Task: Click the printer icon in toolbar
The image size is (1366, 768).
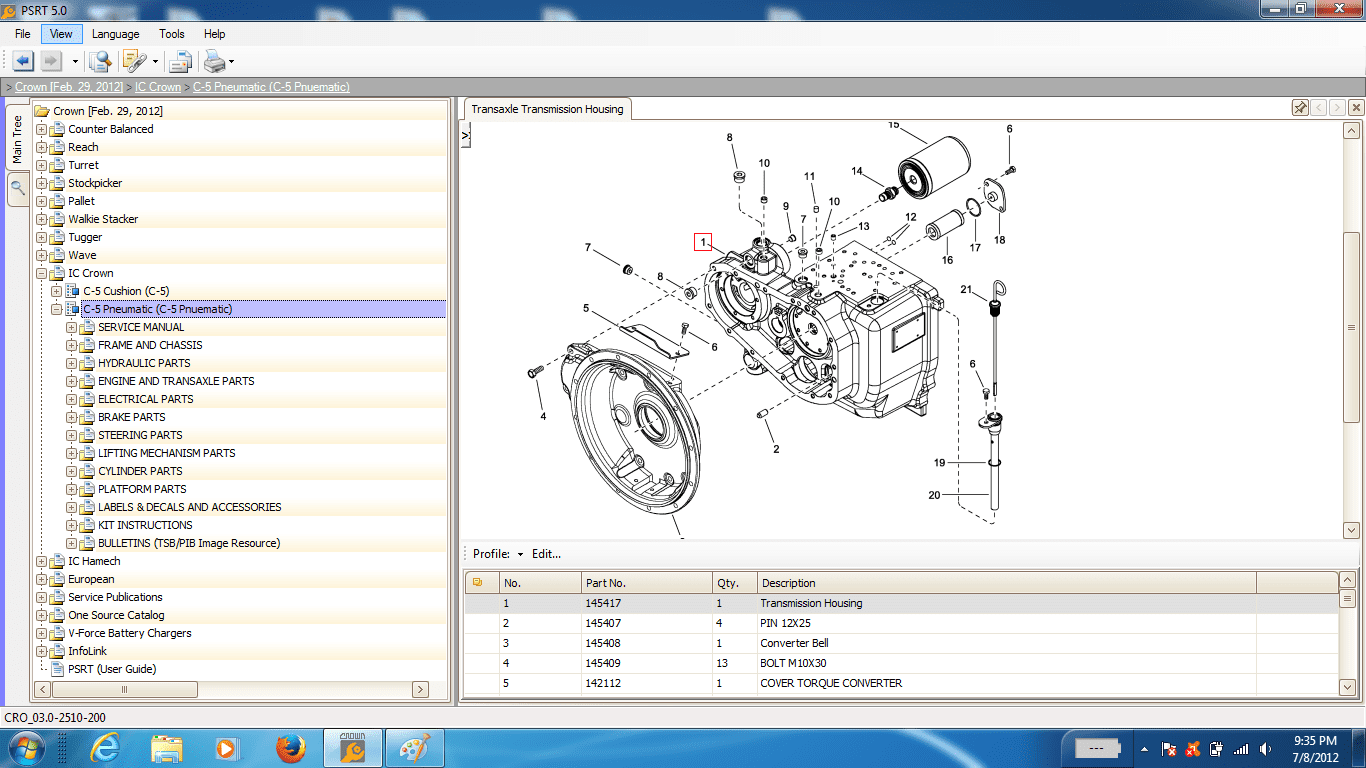Action: click(x=215, y=61)
